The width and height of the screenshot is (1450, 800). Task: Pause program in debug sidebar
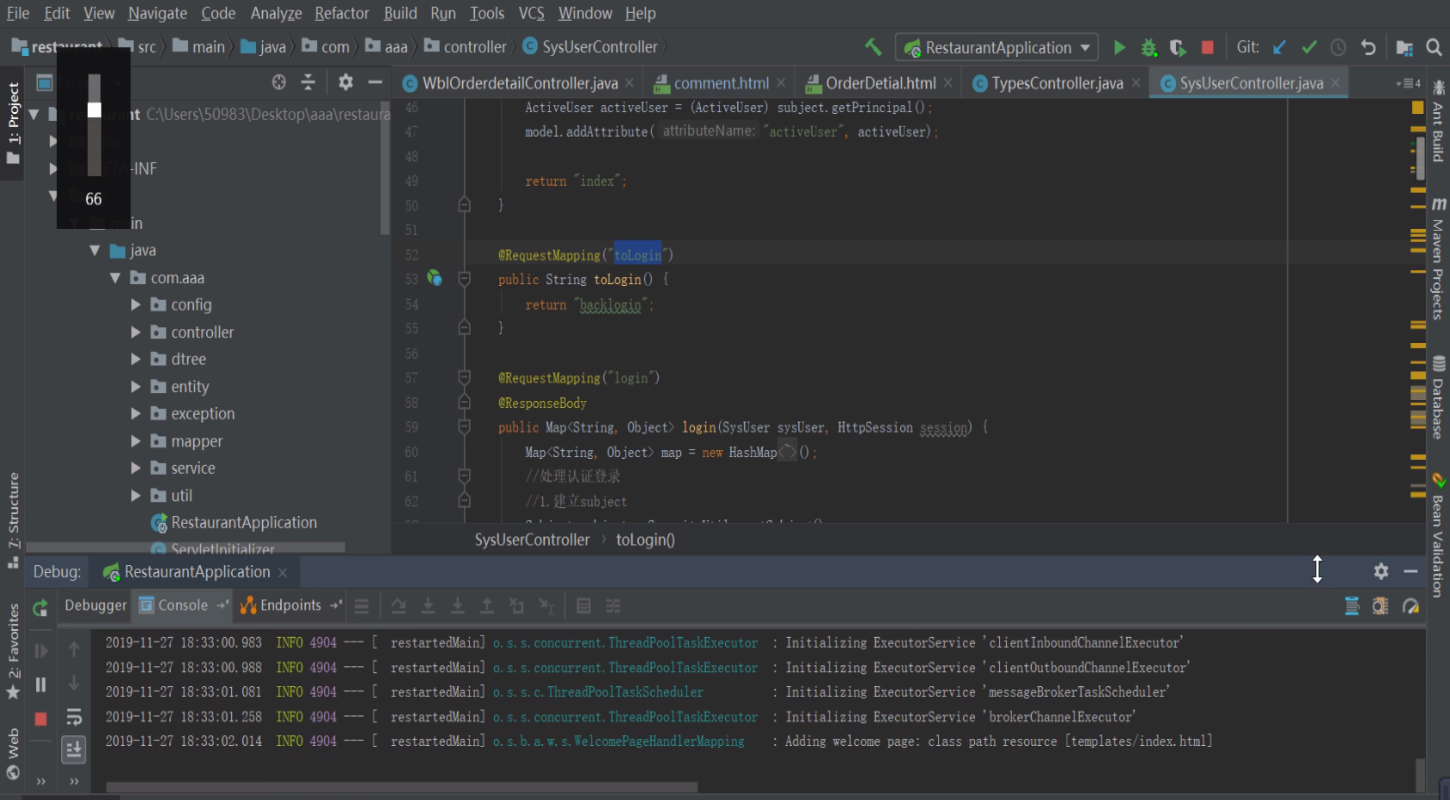(41, 685)
